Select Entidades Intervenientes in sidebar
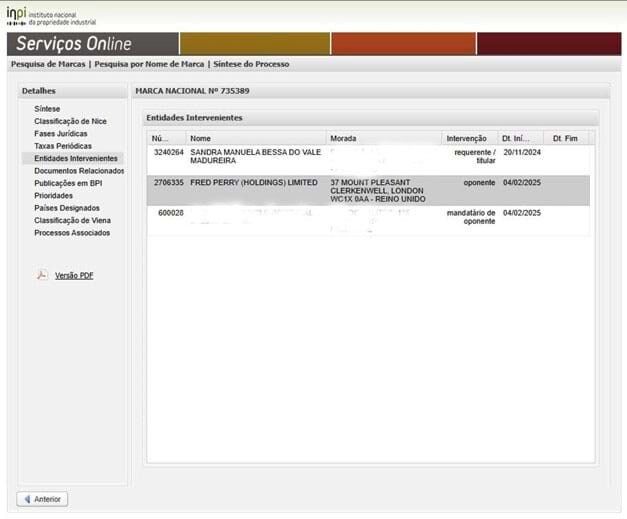This screenshot has width=627, height=519. tap(76, 158)
